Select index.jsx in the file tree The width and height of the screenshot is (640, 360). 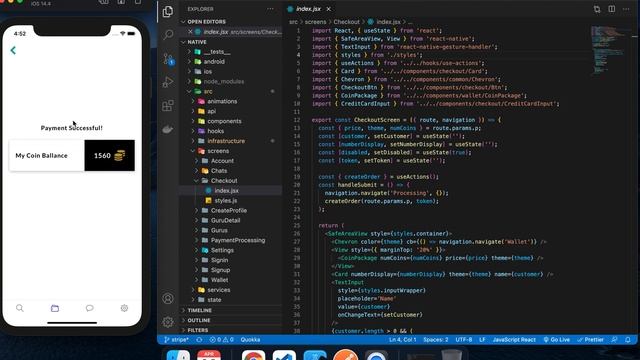tap(227, 191)
